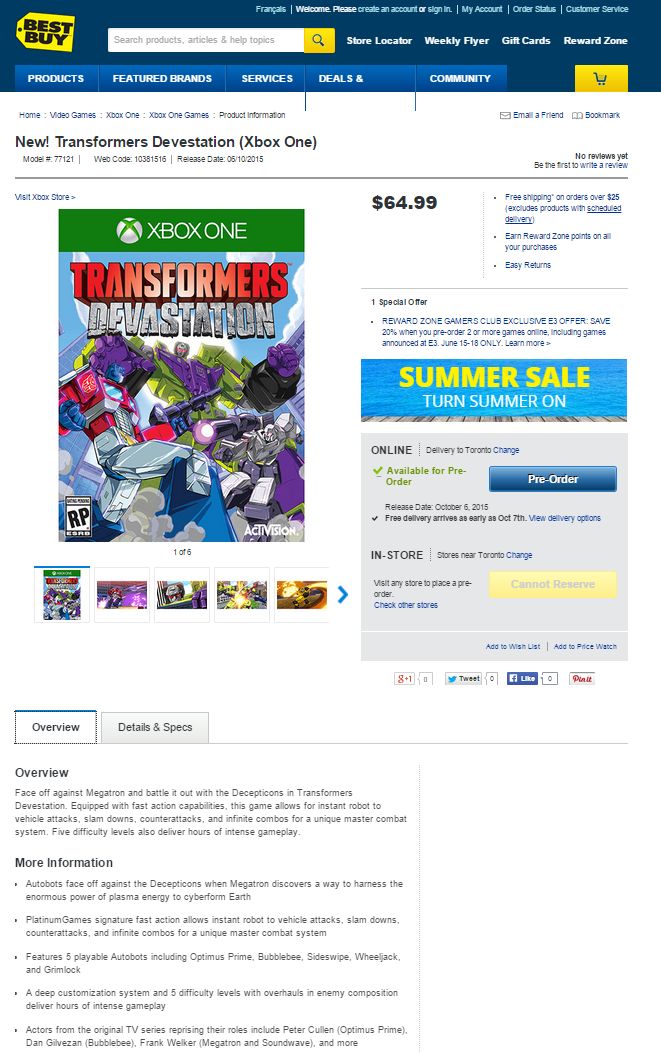This screenshot has width=661, height=1053.
Task: Open the PRODUCTS navigation menu
Action: click(56, 79)
